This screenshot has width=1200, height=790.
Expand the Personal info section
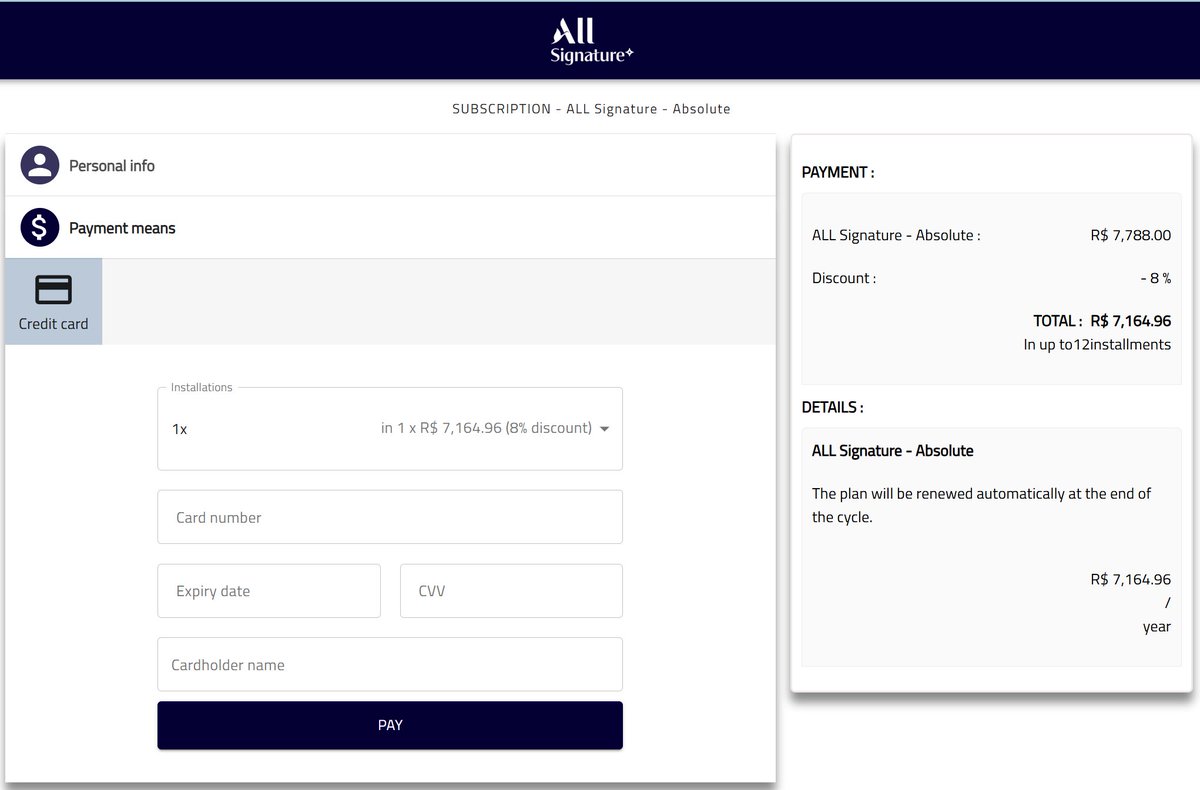390,165
